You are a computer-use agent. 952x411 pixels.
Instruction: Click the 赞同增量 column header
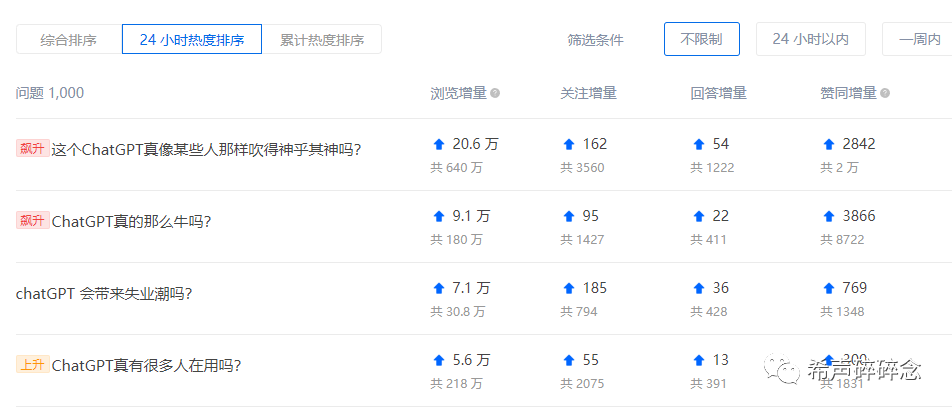click(848, 93)
